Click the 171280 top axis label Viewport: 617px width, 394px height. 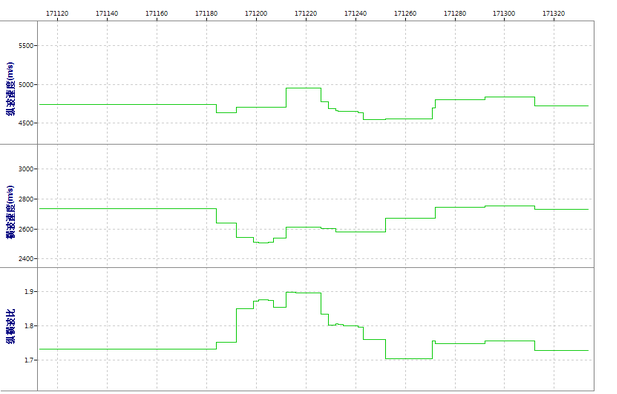tap(455, 13)
